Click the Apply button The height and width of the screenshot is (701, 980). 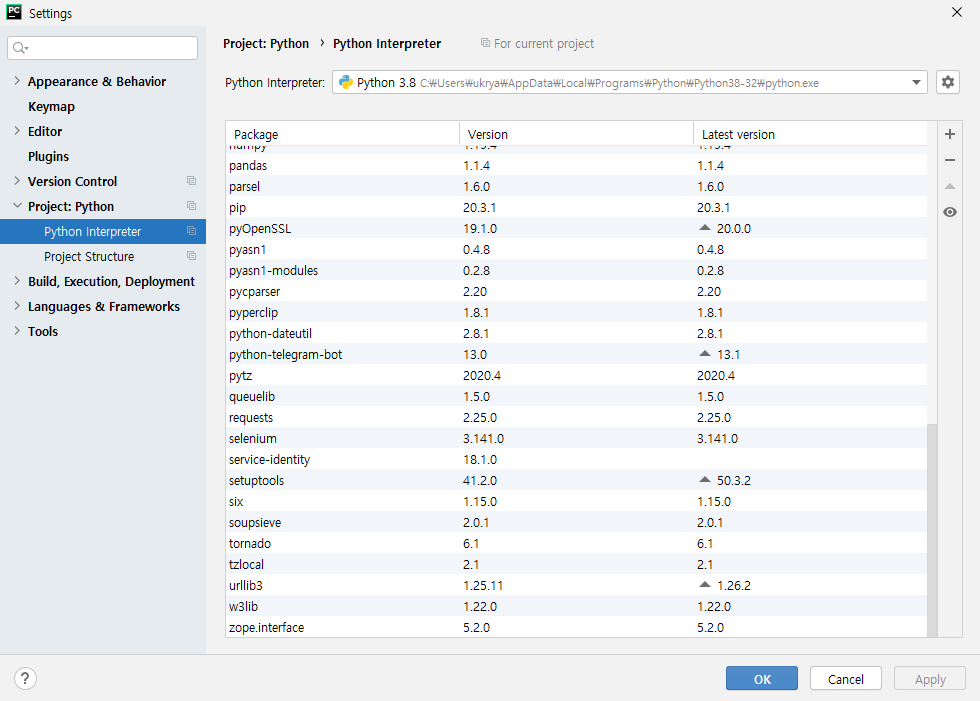(x=930, y=679)
